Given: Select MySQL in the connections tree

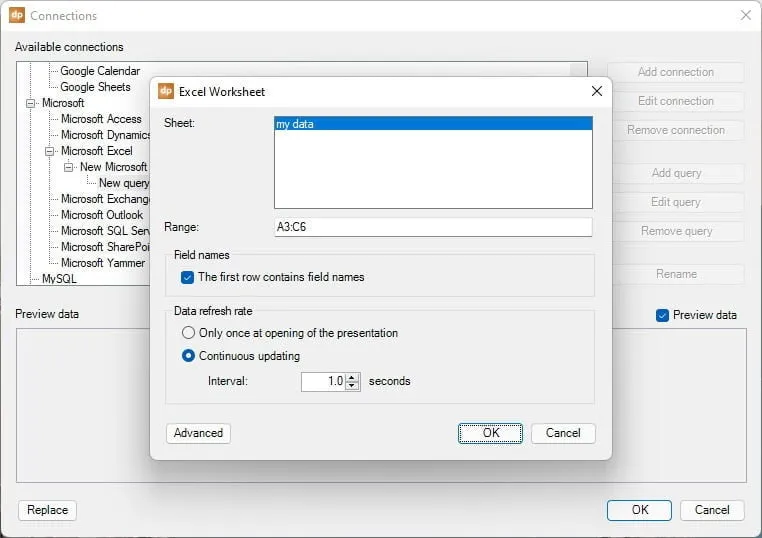Looking at the screenshot, I should 59,279.
